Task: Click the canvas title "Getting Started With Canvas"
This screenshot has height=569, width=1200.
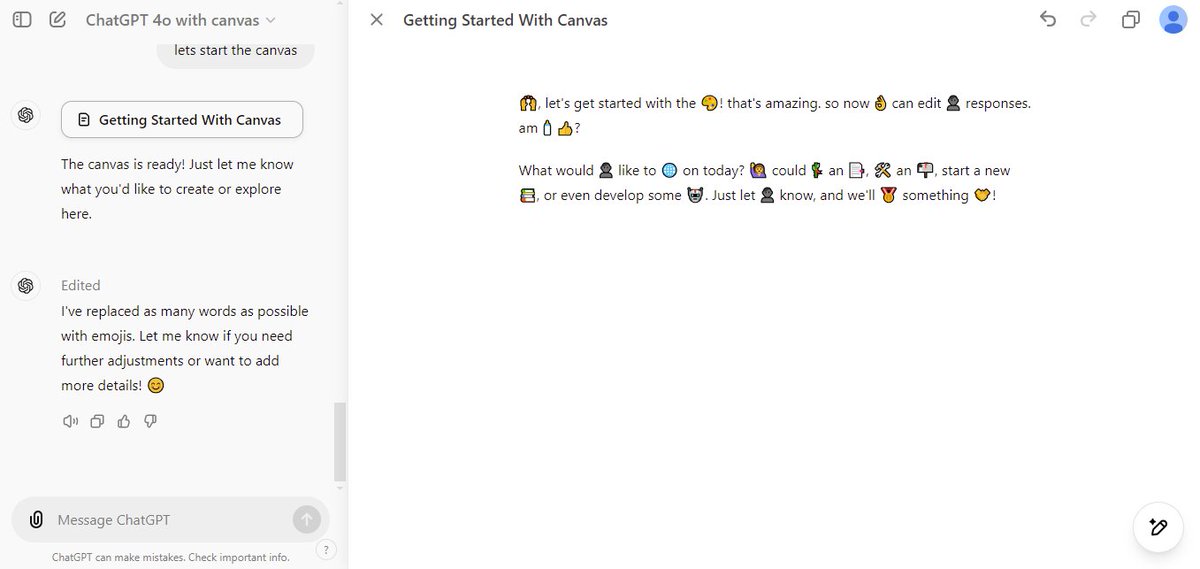Action: pyautogui.click(x=505, y=20)
